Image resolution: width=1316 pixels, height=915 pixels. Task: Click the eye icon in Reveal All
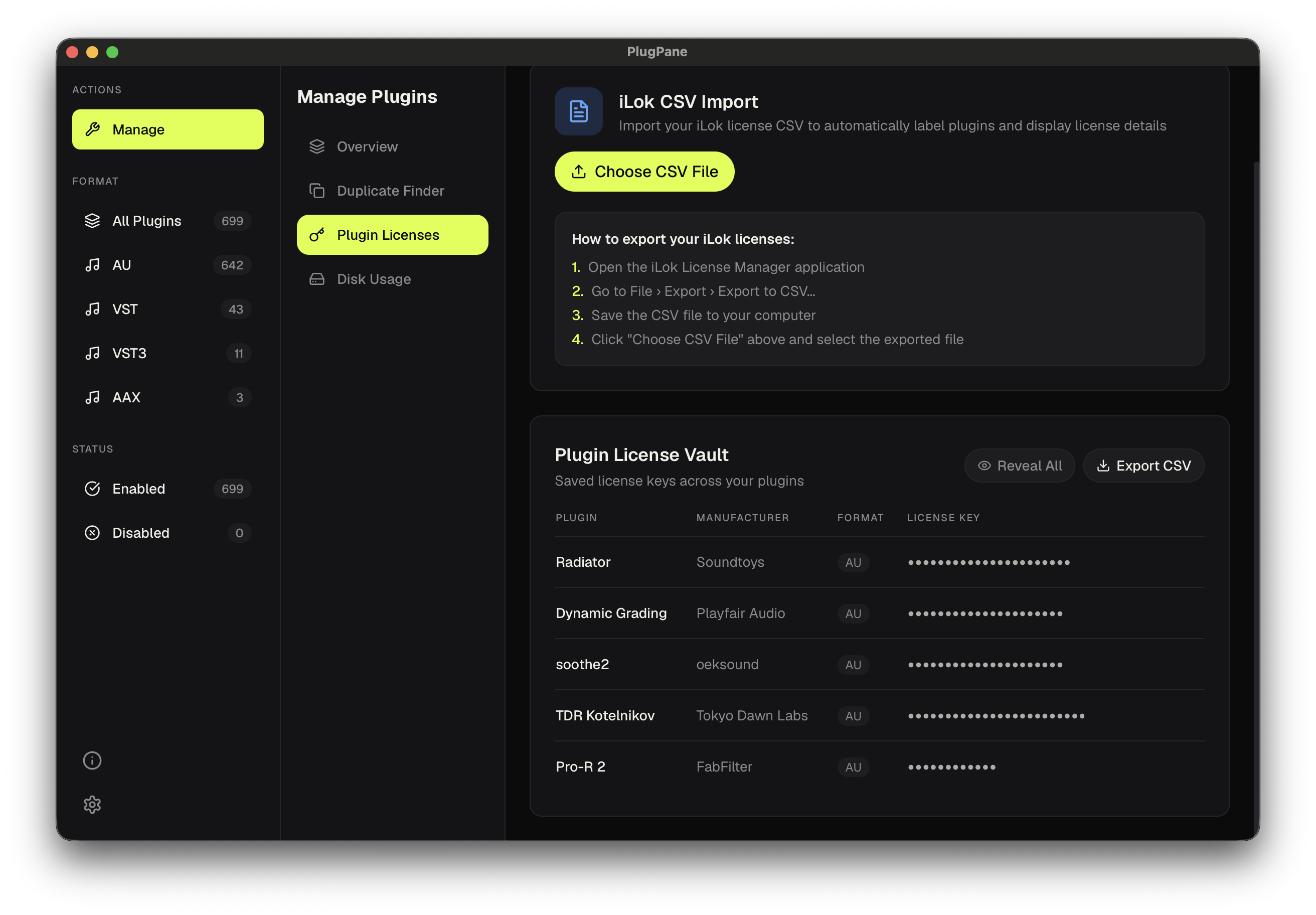(984, 466)
